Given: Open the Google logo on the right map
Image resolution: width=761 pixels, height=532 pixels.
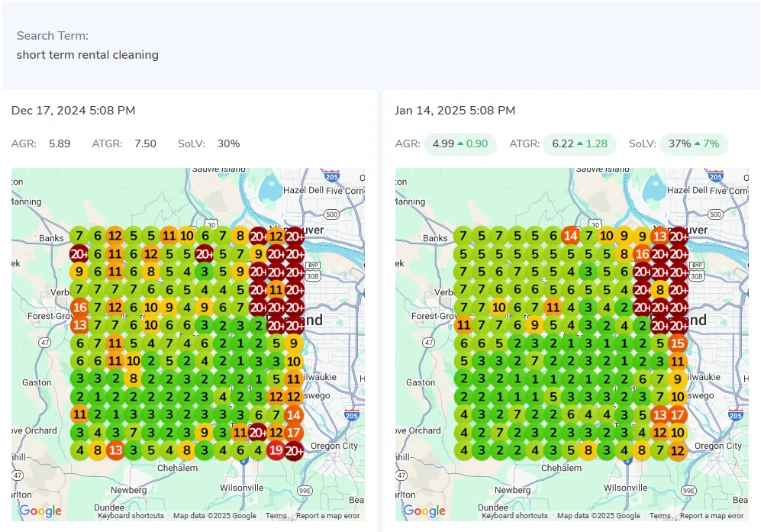Looking at the screenshot, I should point(424,511).
